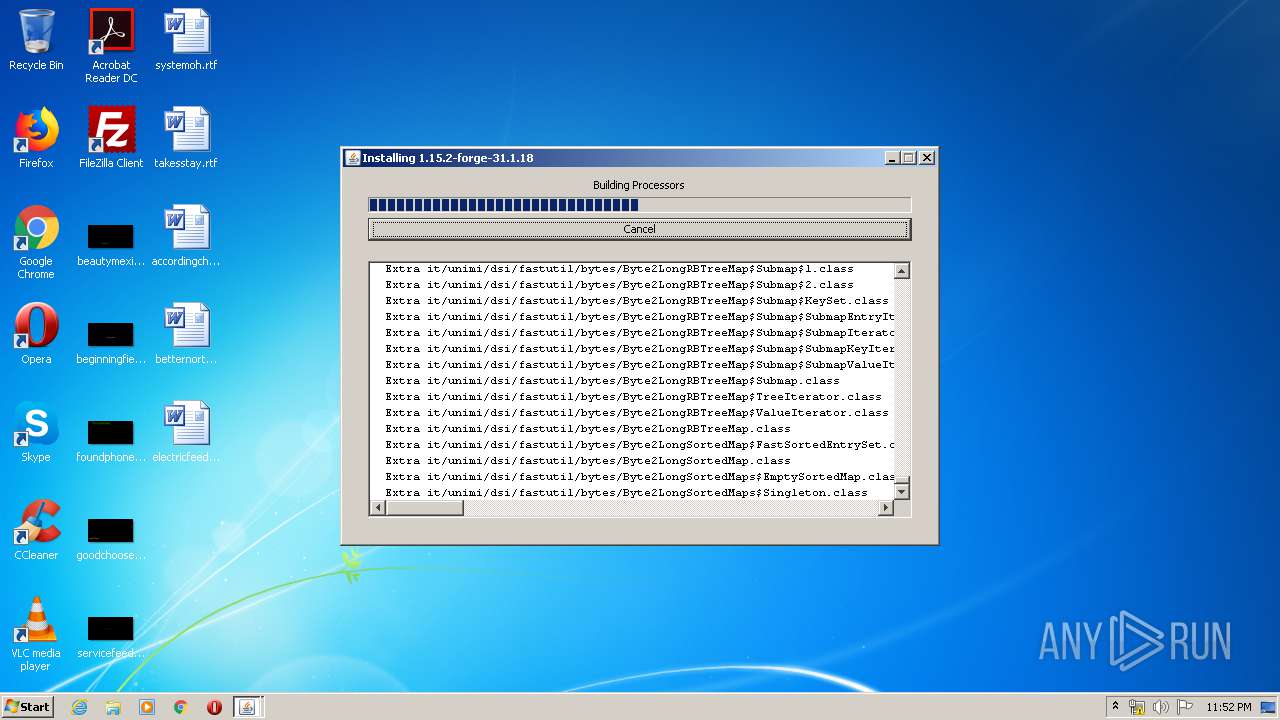Launch CCleaner desktop shortcut
The height and width of the screenshot is (720, 1280).
tap(36, 530)
